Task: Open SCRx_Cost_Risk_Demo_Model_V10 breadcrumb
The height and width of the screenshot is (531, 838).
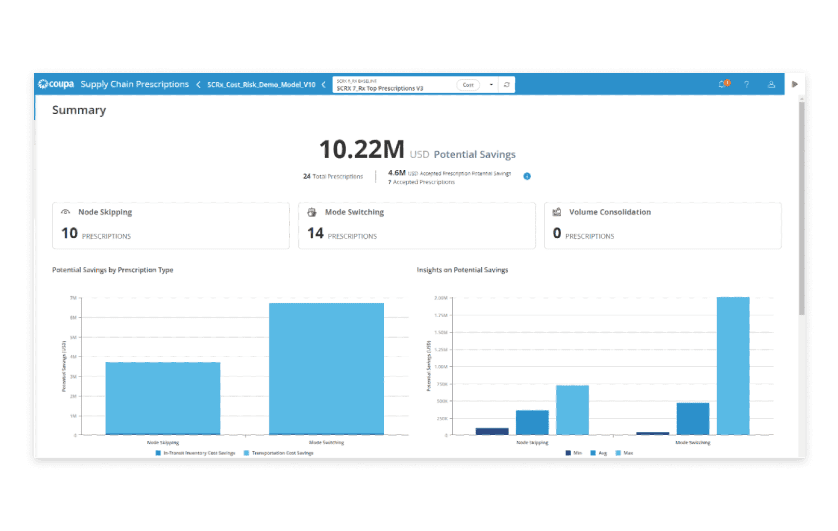Action: click(x=261, y=85)
